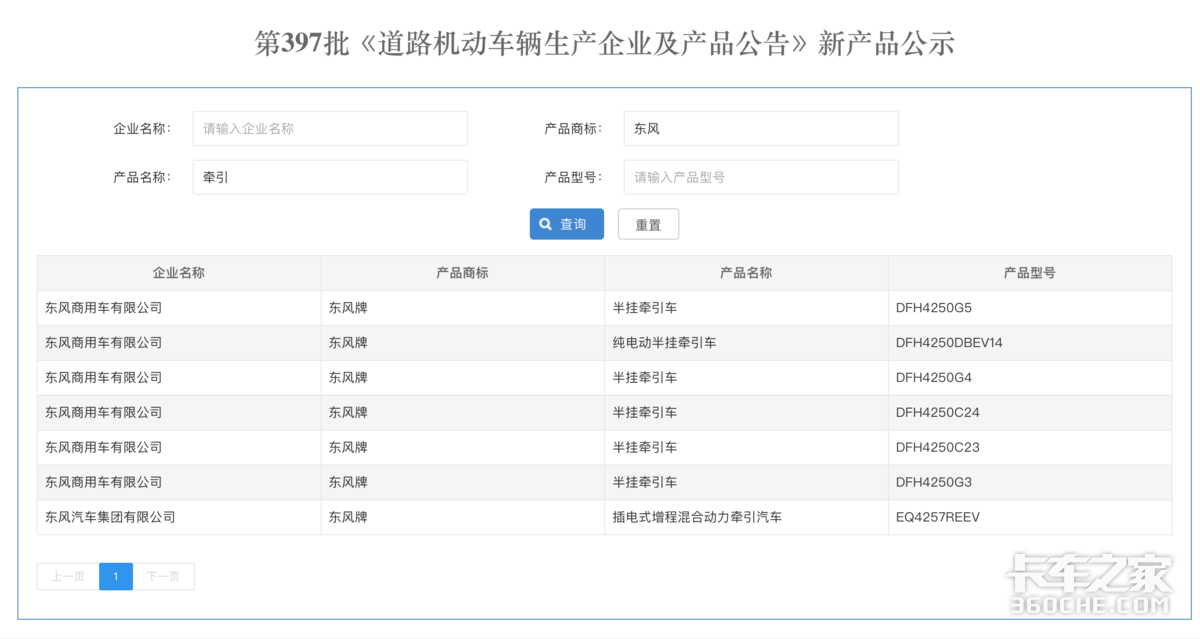
Task: Click the 企业名称 column header
Action: coord(179,273)
